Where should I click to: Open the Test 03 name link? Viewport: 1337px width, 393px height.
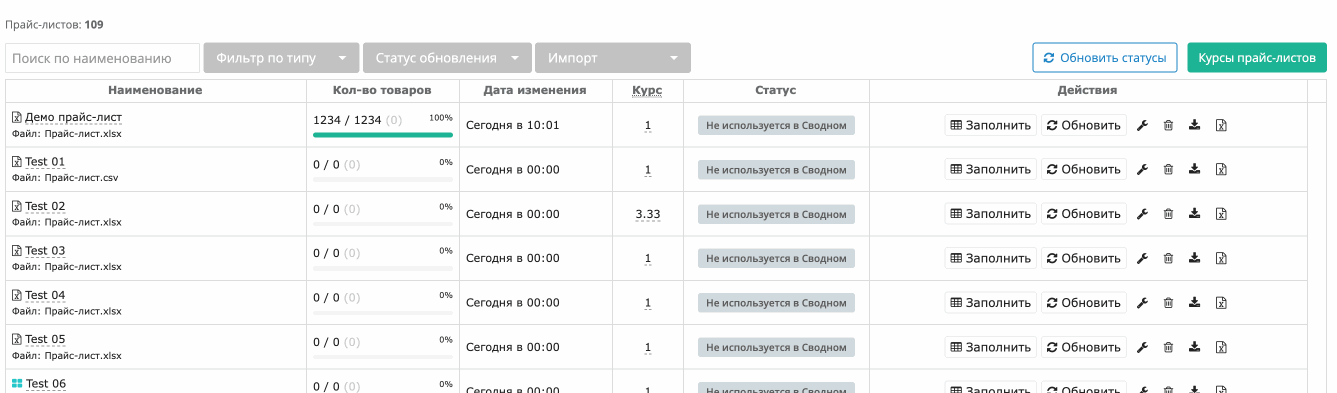[45, 251]
